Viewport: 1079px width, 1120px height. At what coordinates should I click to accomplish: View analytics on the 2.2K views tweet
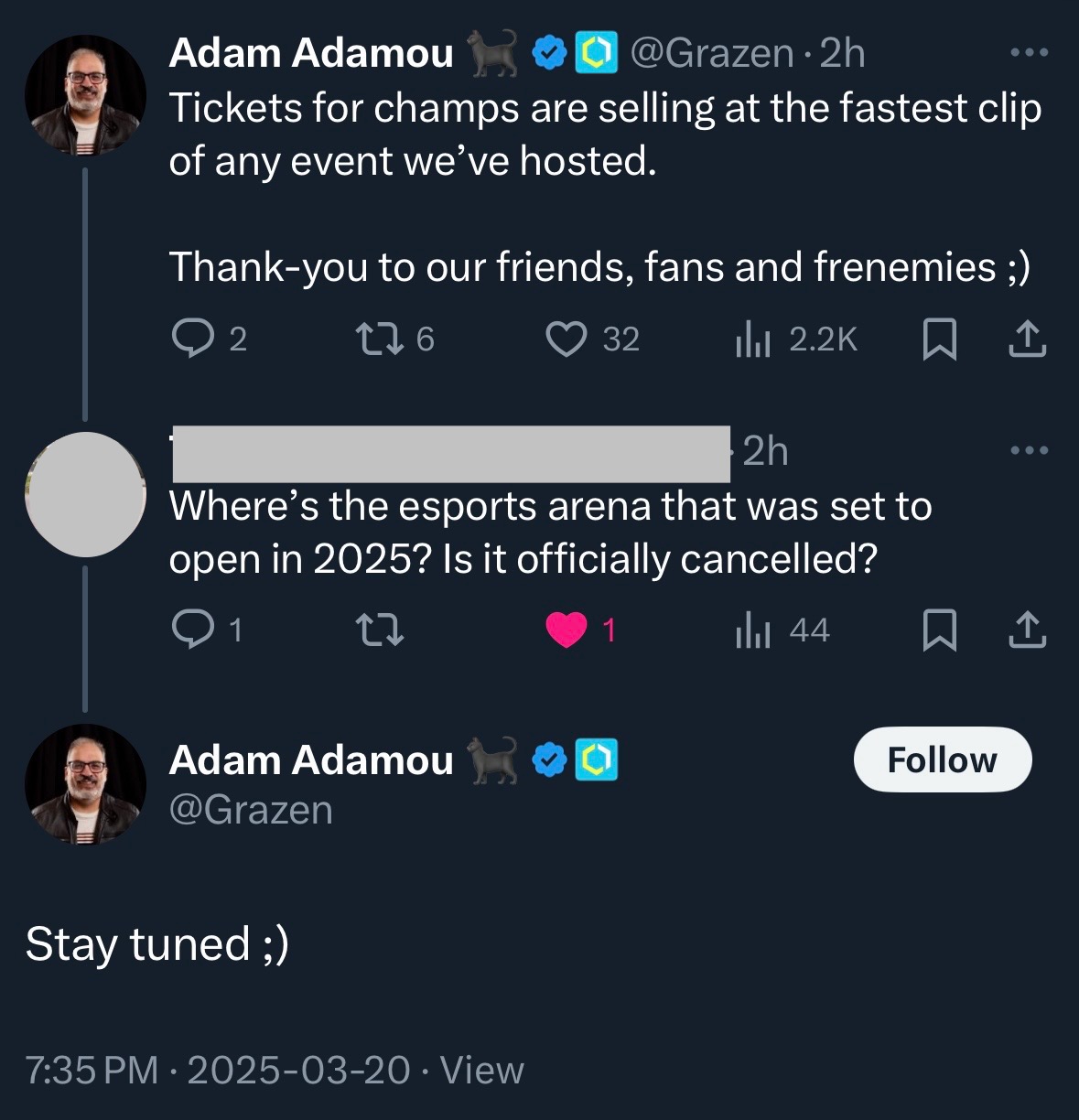[753, 339]
